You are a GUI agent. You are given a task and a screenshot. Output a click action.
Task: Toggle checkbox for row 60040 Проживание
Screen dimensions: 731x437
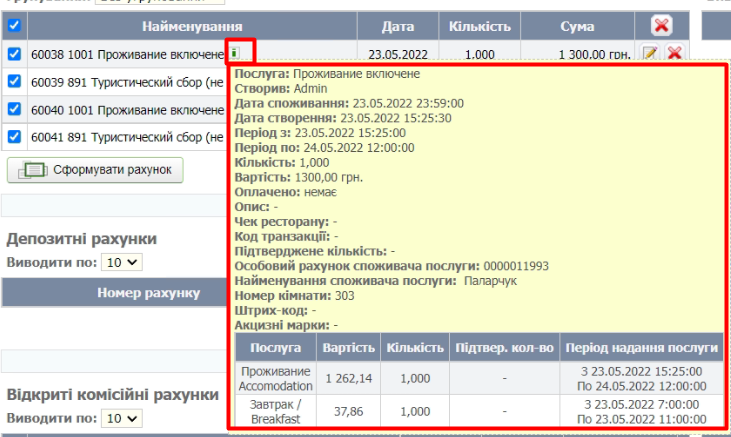coord(14,109)
